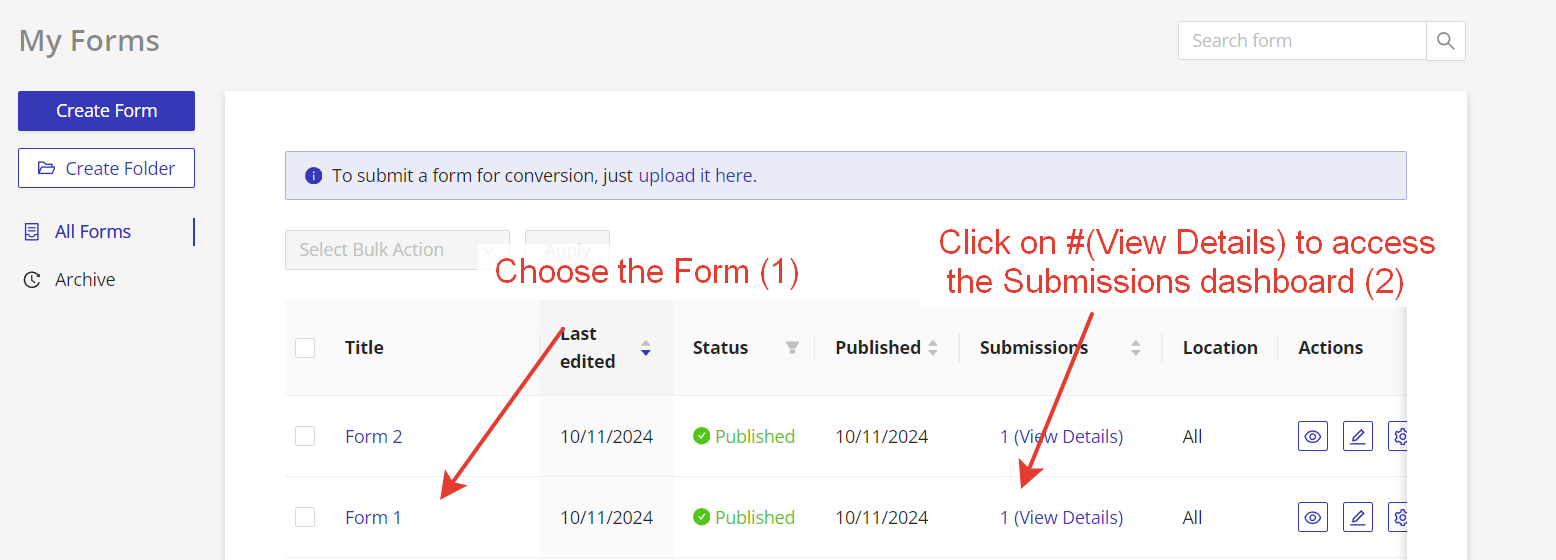The height and width of the screenshot is (560, 1556).
Task: Edit Form 1 using pencil icon
Action: [x=1357, y=517]
